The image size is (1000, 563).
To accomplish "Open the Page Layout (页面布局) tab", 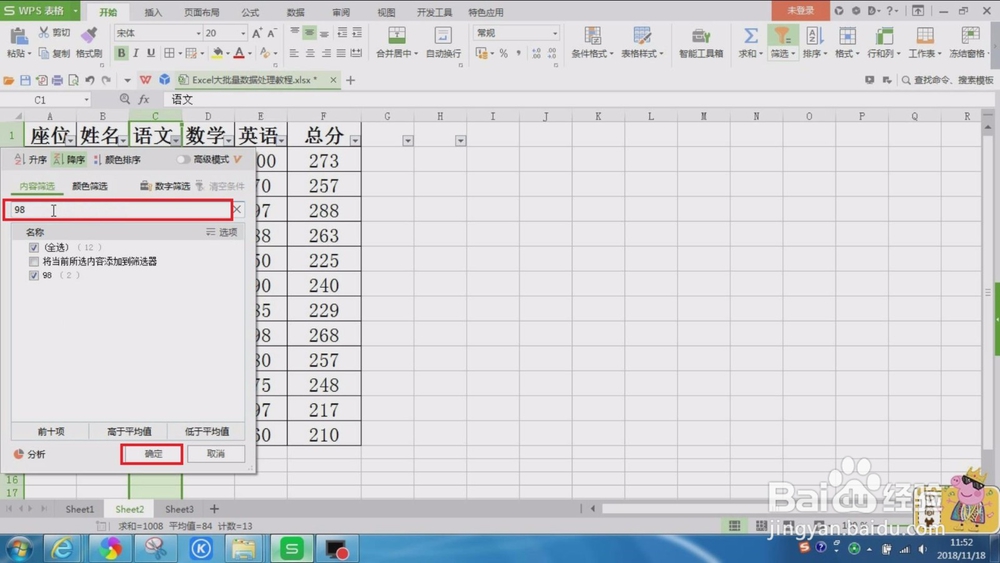I will click(x=202, y=12).
